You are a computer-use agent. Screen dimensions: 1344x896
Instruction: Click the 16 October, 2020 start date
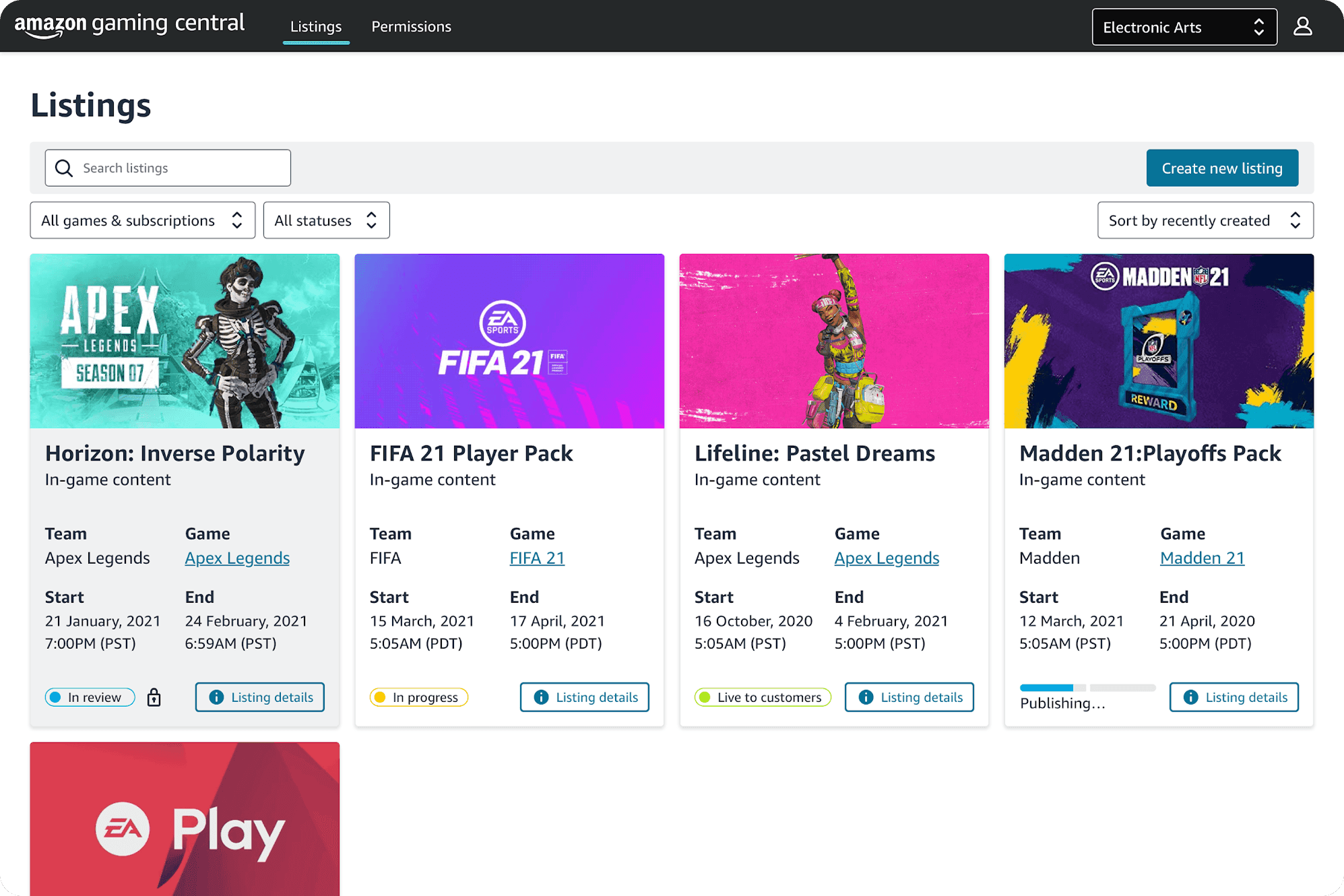click(x=753, y=621)
